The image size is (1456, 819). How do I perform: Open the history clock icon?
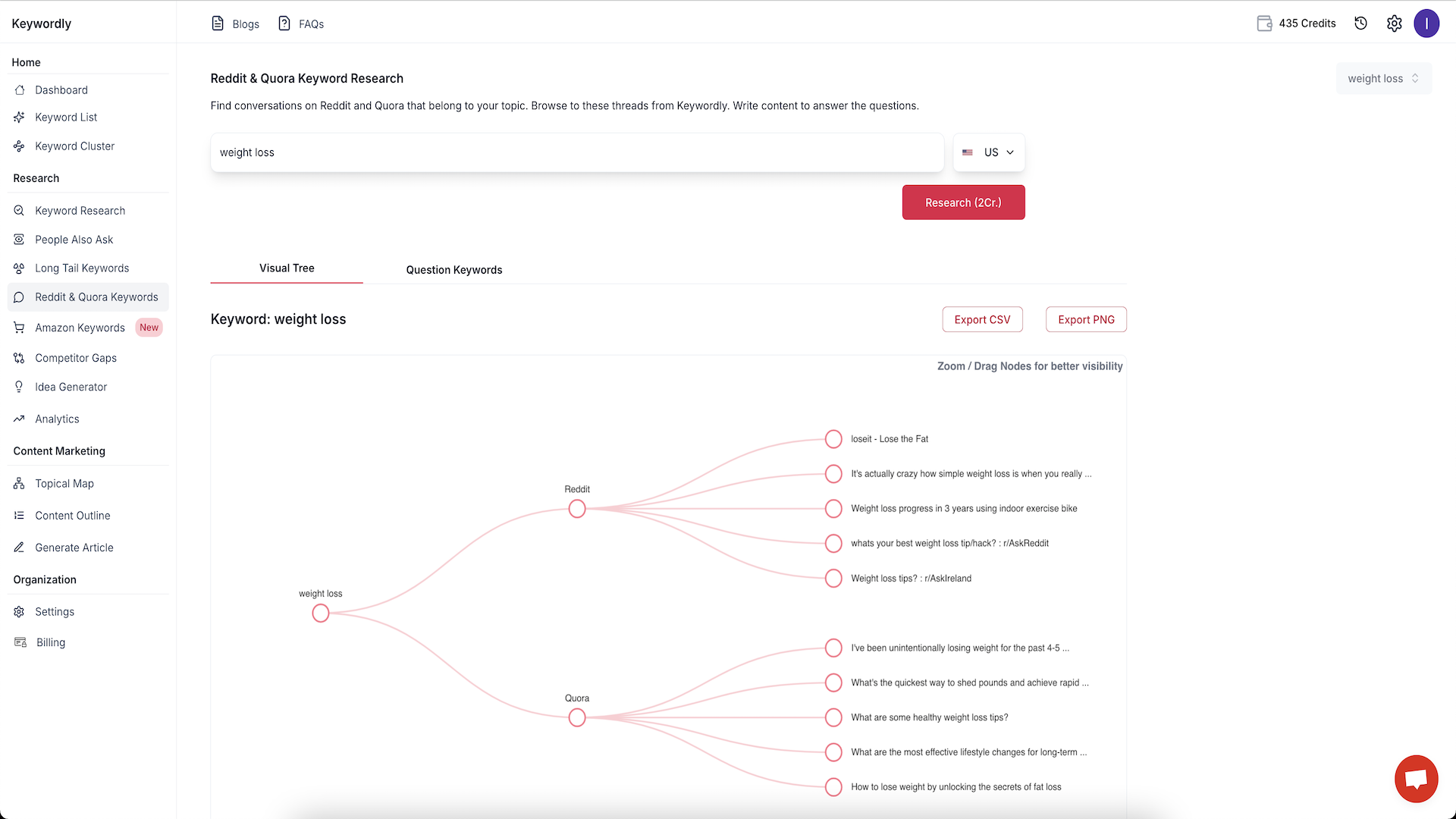pyautogui.click(x=1361, y=24)
